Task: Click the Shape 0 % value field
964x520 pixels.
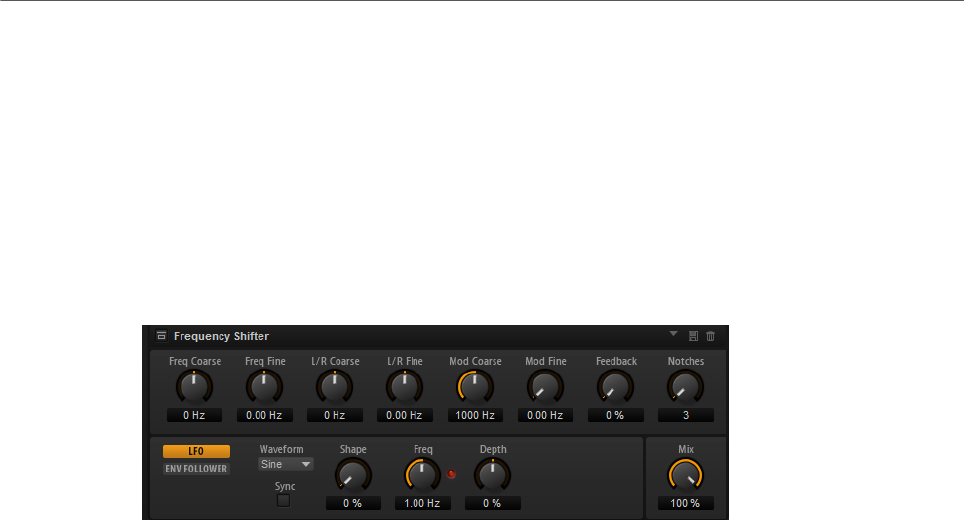Action: tap(353, 503)
